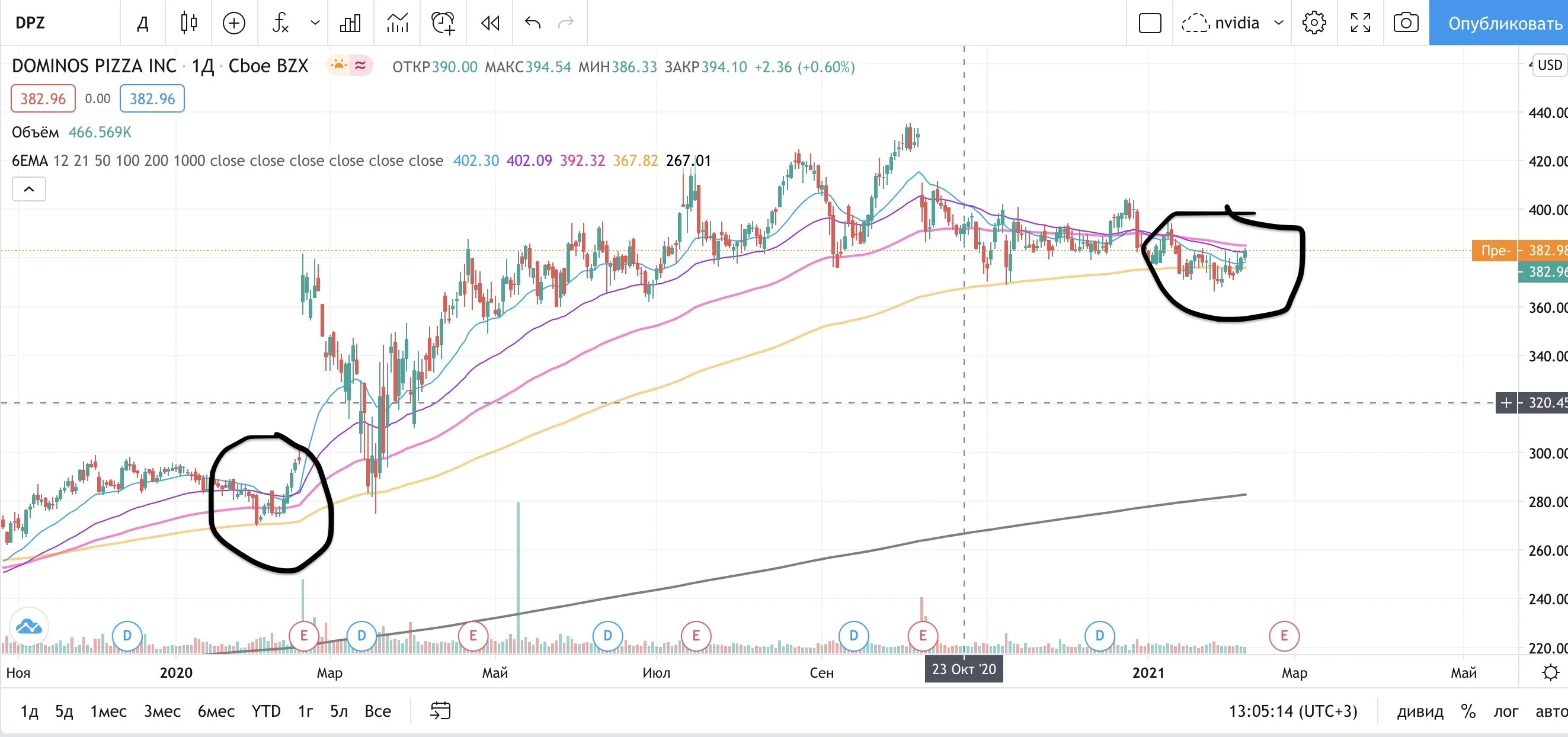This screenshot has height=737, width=1568.
Task: Click the Объём volume legend label
Action: point(36,132)
